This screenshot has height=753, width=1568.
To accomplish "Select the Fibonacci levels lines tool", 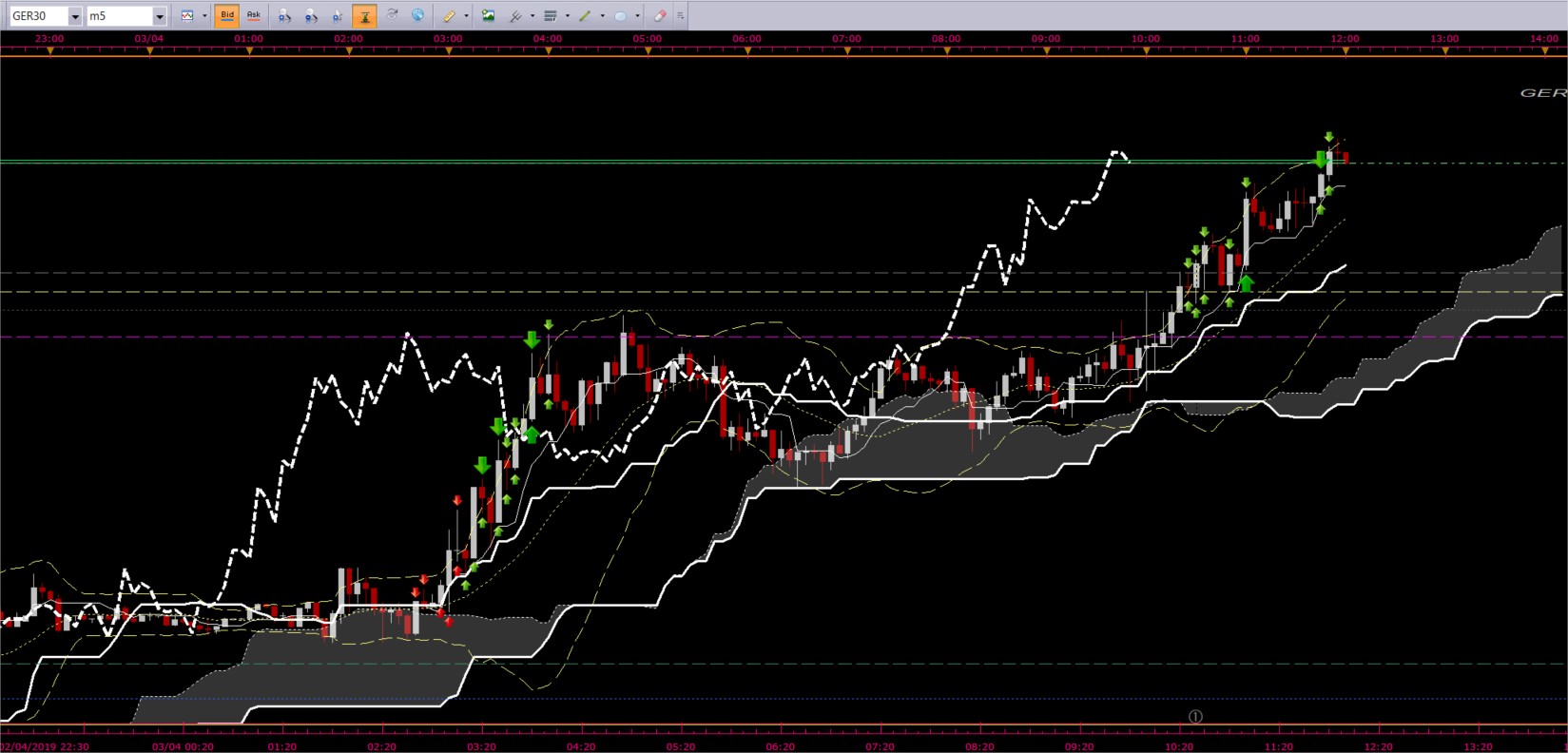I will coord(551,15).
